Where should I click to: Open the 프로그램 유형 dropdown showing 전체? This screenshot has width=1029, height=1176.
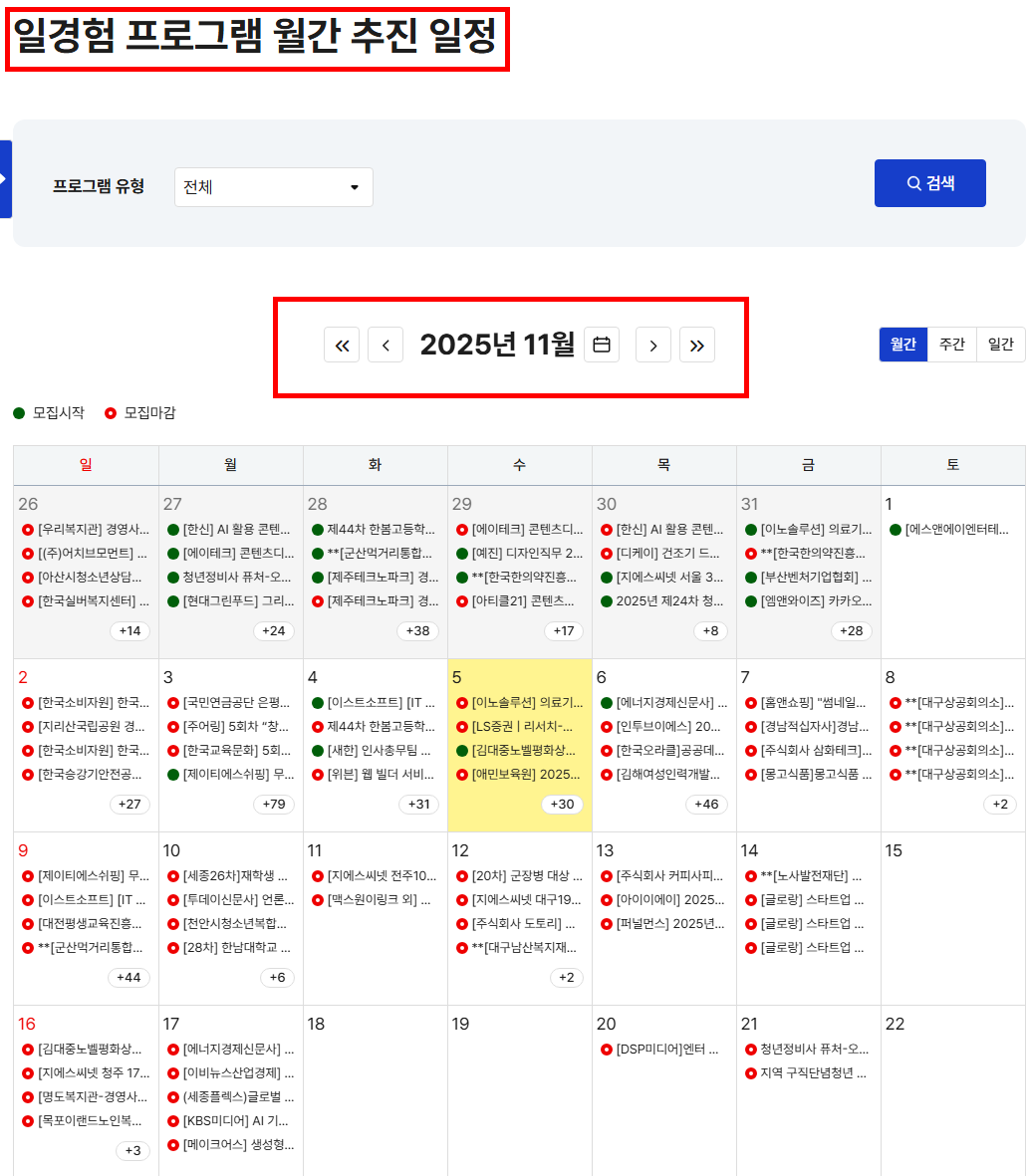pos(274,187)
